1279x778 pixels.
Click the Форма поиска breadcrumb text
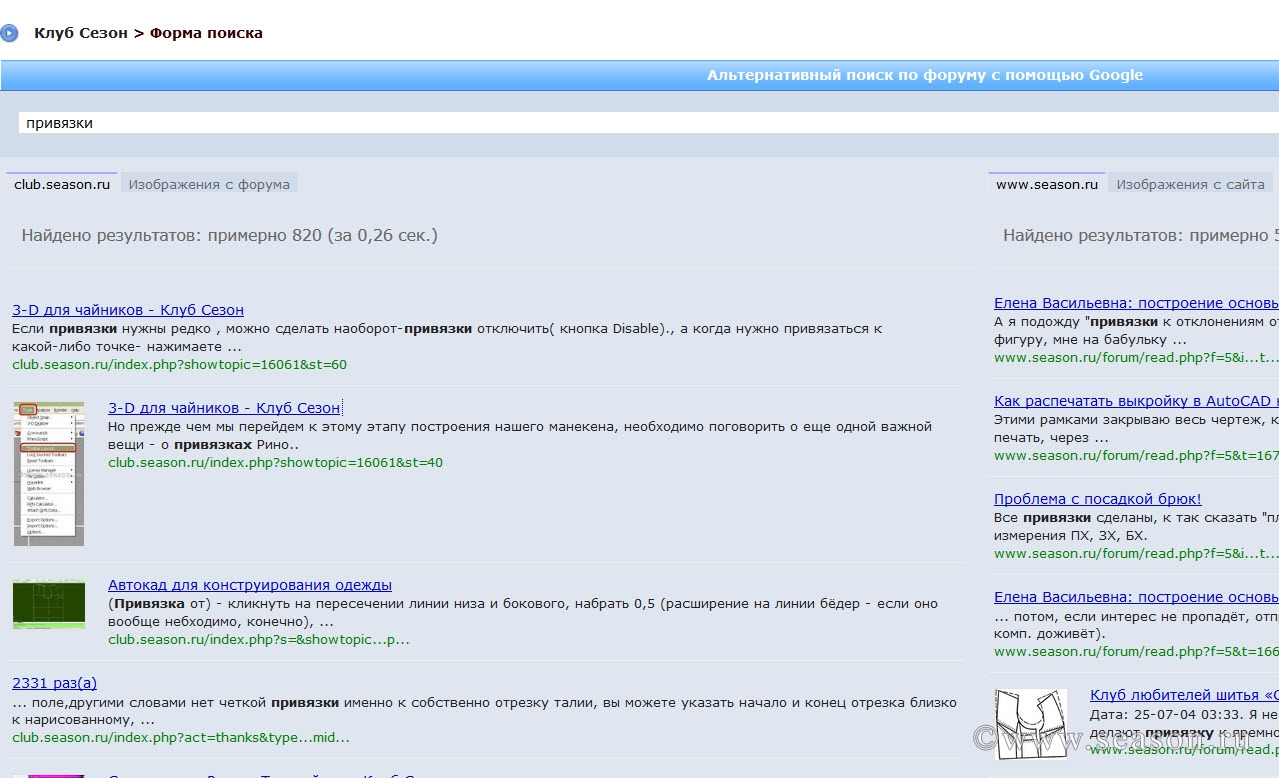click(x=206, y=33)
